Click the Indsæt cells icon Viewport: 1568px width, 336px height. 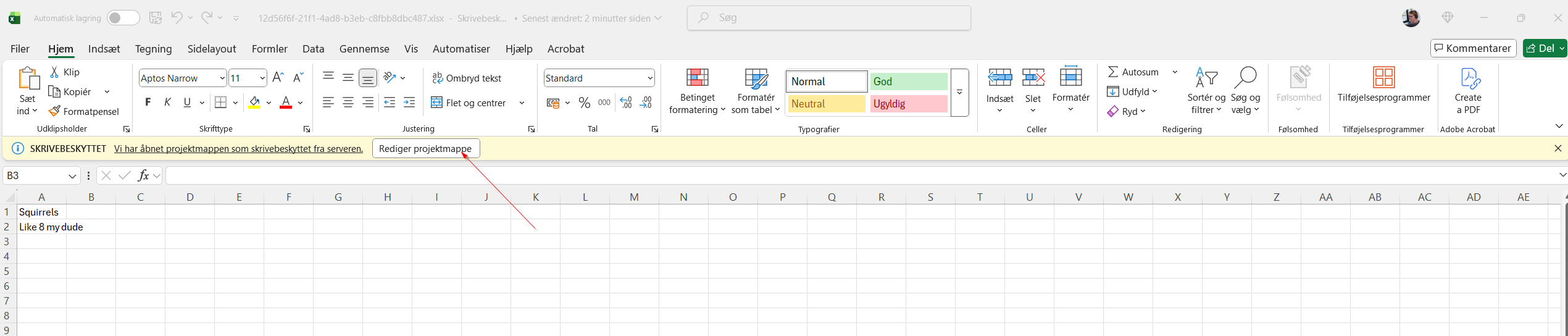pyautogui.click(x=1000, y=78)
